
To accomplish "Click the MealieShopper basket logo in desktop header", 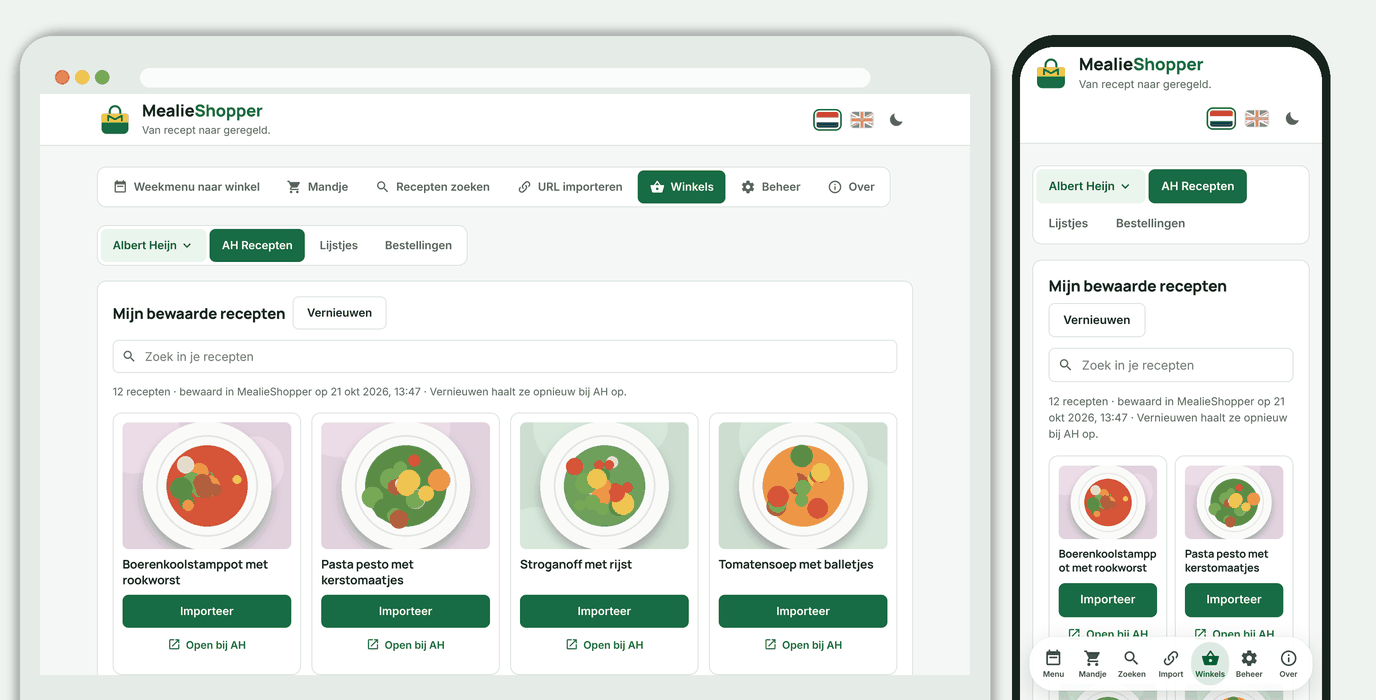I will 115,119.
